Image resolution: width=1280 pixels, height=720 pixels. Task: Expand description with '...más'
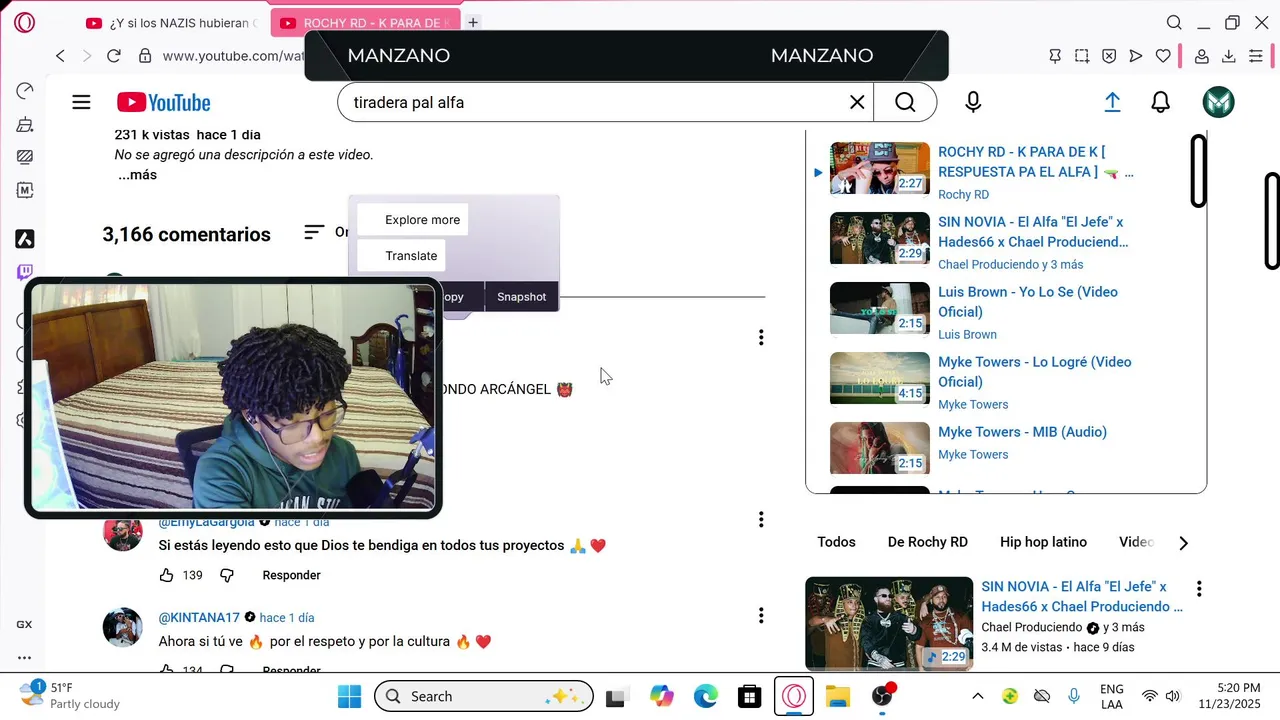[x=137, y=175]
